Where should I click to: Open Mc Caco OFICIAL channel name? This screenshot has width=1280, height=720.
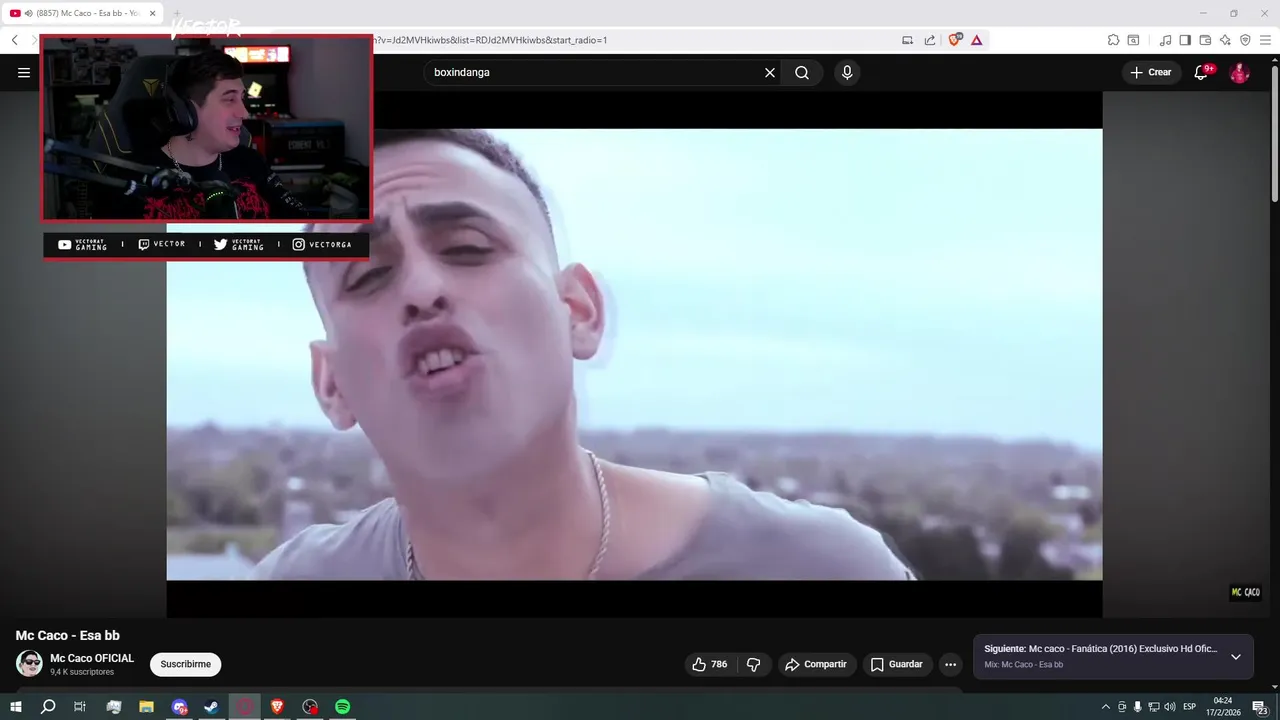click(92, 659)
